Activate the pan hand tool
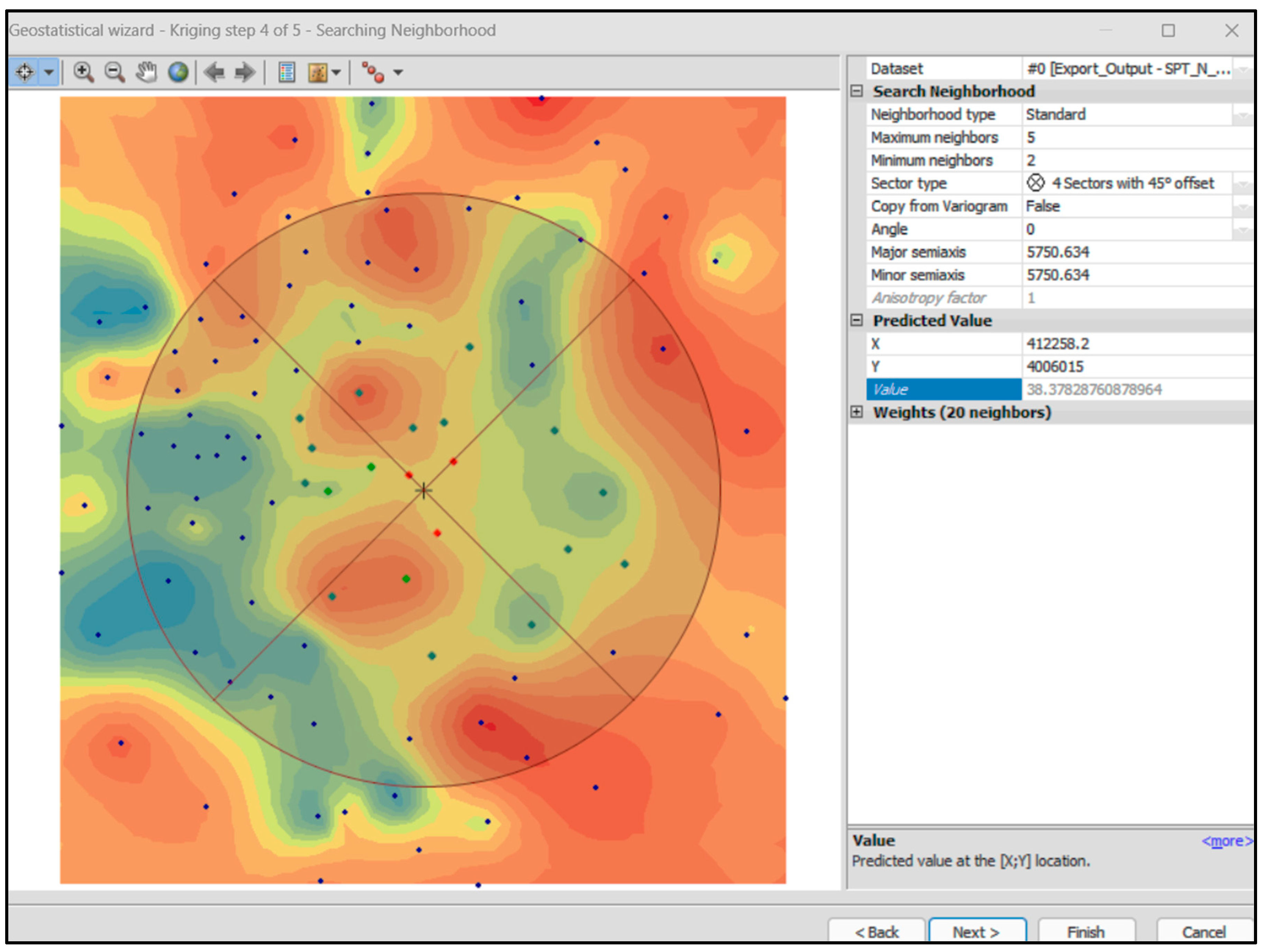 pyautogui.click(x=146, y=73)
